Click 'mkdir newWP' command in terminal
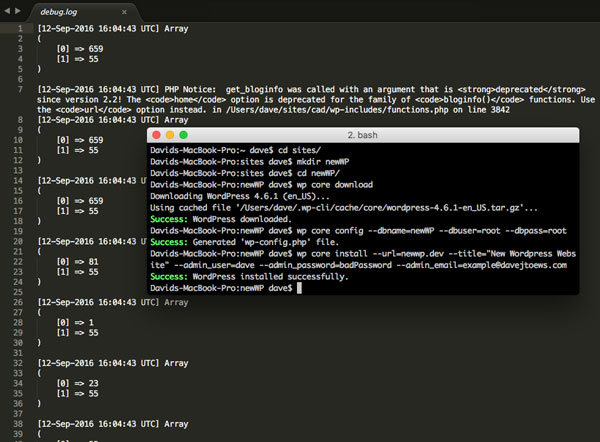Viewport: 600px width, 442px height. [x=323, y=162]
